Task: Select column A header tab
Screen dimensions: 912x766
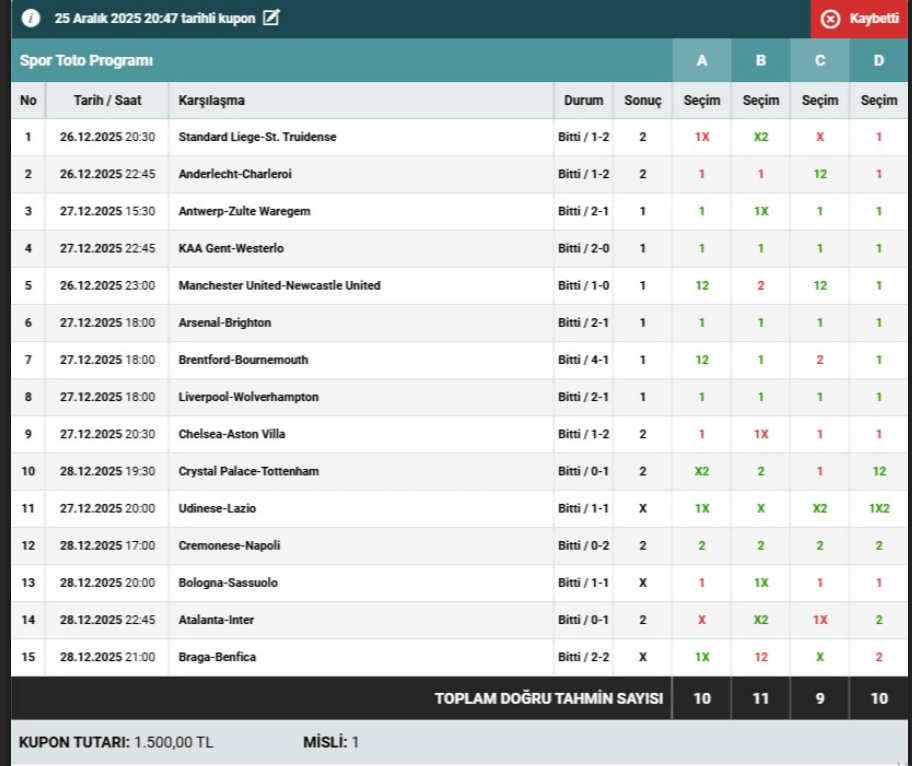Action: click(x=701, y=61)
